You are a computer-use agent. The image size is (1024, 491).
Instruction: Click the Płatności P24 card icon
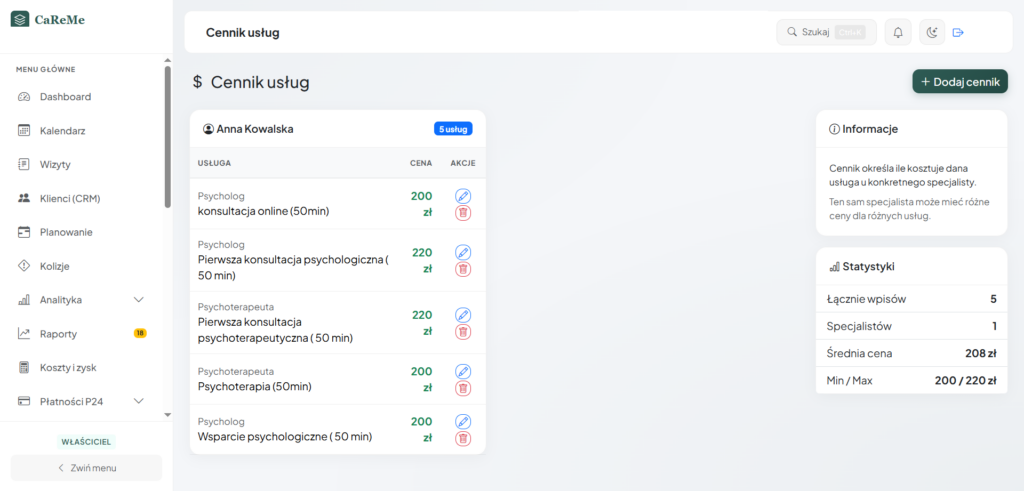(x=24, y=401)
